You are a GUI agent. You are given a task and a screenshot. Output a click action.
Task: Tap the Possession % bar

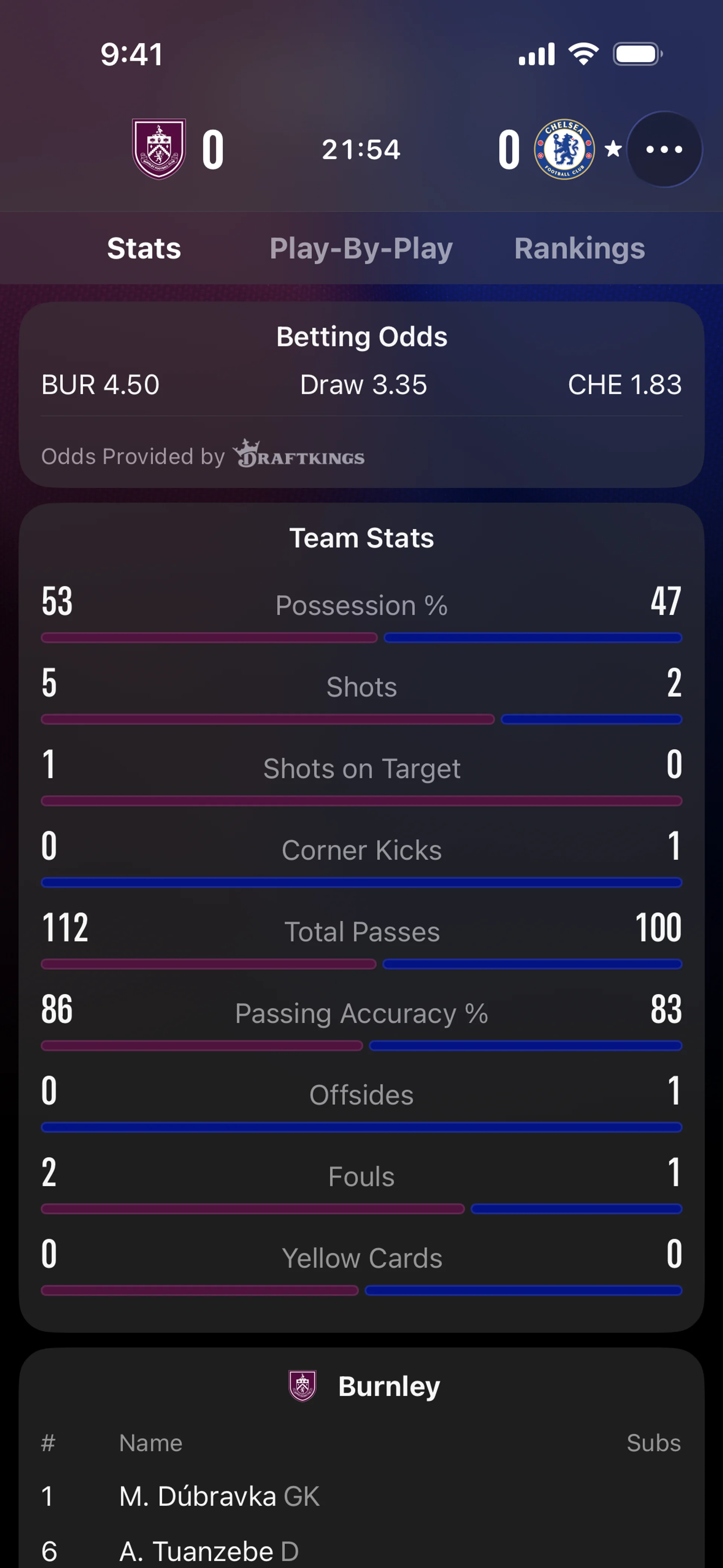coord(361,638)
